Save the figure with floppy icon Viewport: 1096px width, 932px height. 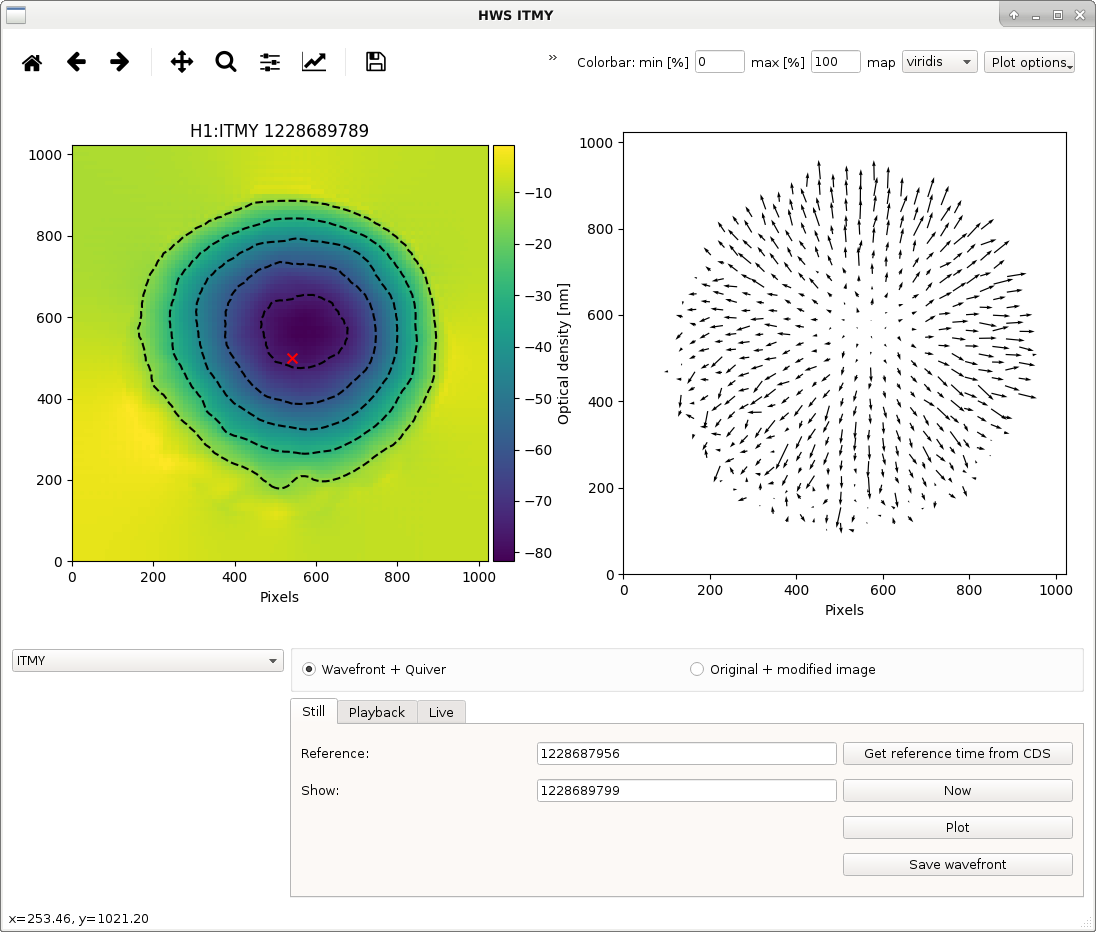pos(375,62)
